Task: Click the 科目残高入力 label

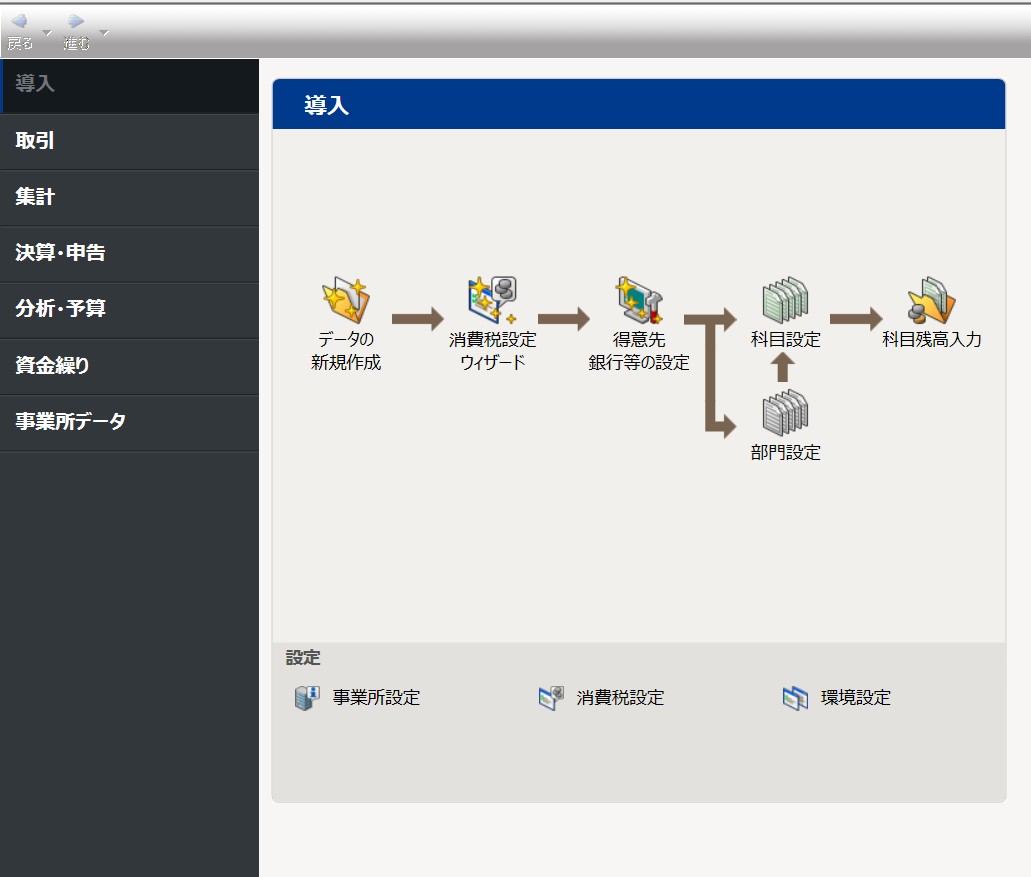Action: coord(931,339)
